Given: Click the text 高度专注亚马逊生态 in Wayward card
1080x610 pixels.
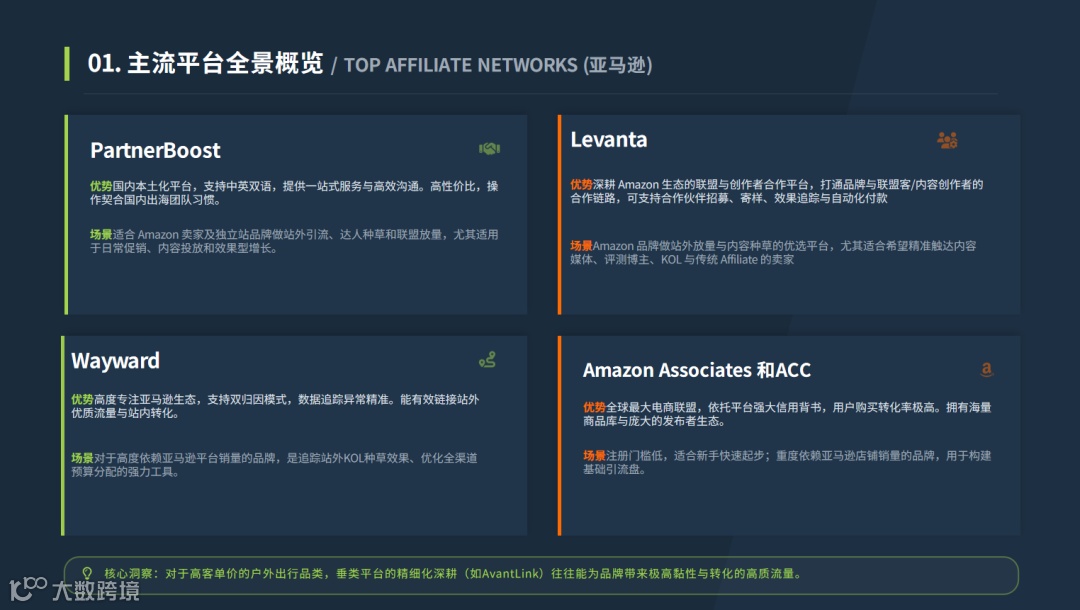Looking at the screenshot, I should 145,399.
